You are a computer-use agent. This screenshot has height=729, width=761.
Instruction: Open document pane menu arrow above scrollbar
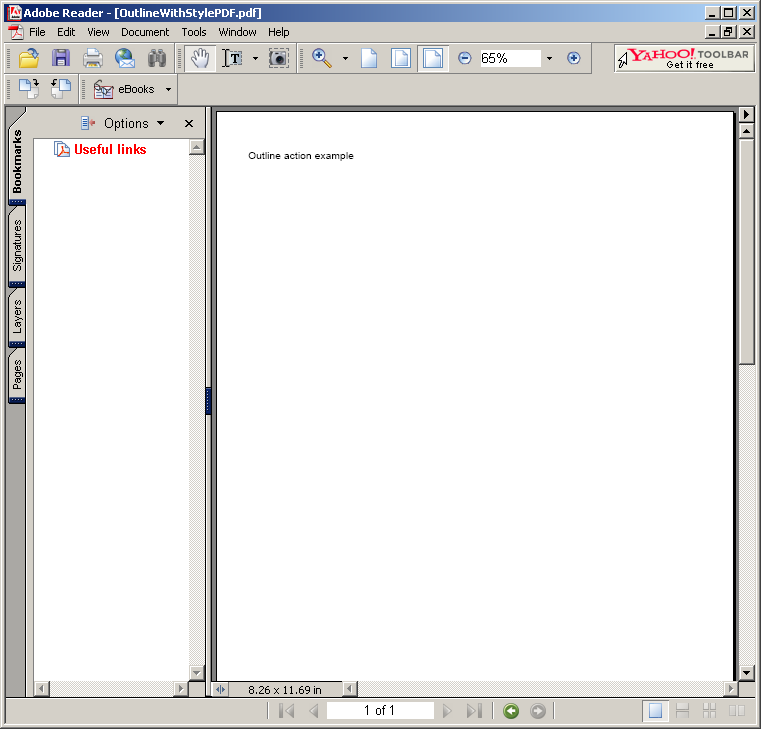pyautogui.click(x=746, y=115)
